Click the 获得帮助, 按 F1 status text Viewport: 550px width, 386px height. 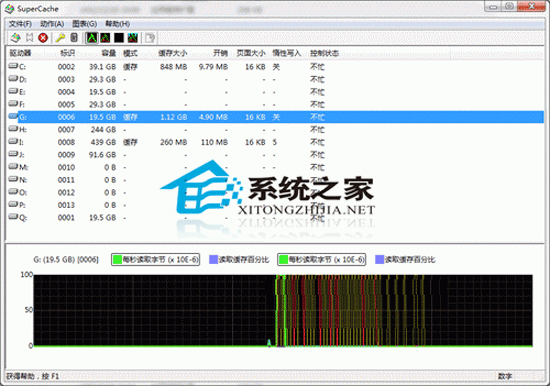pyautogui.click(x=33, y=376)
